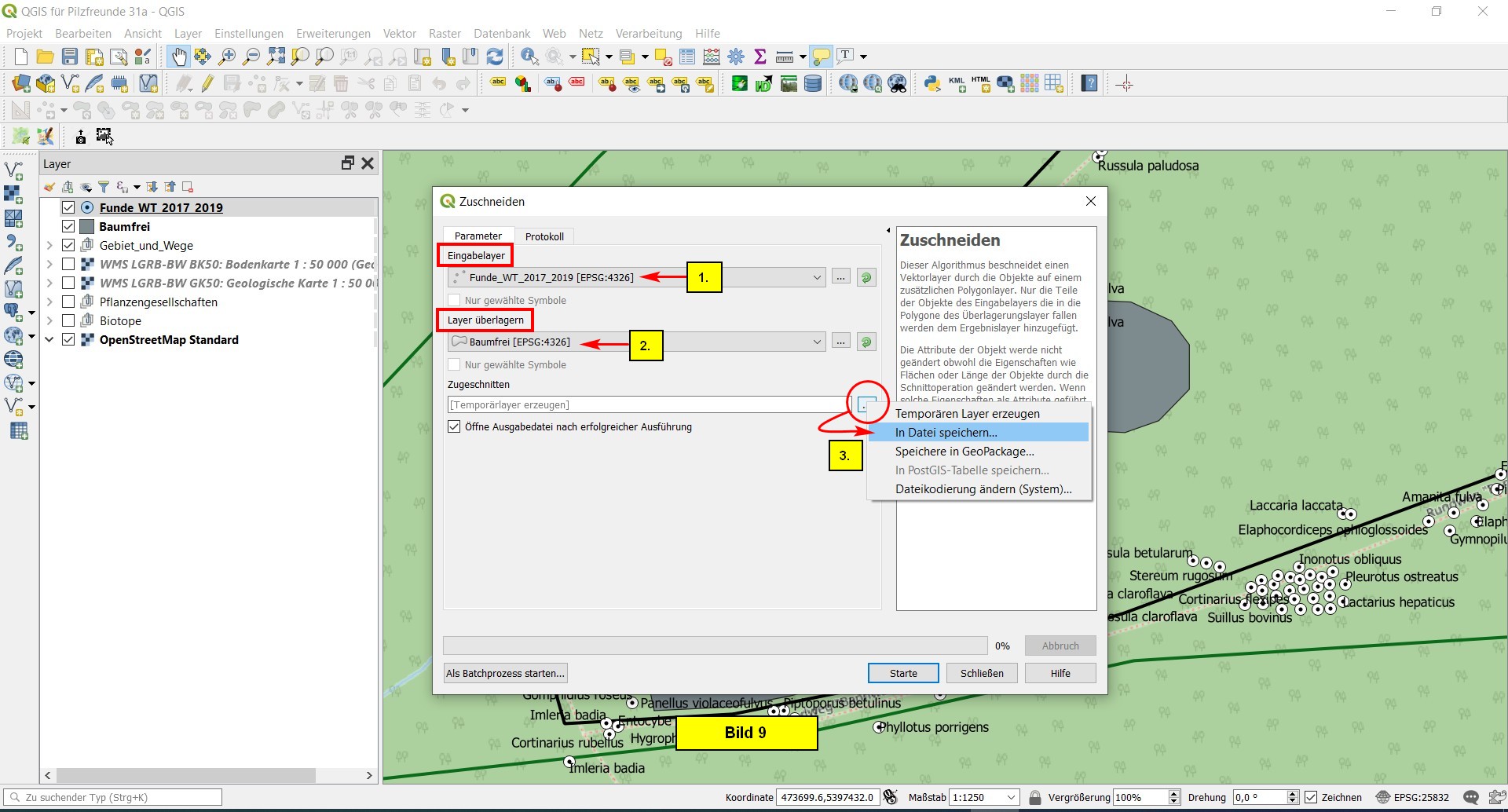Image resolution: width=1508 pixels, height=812 pixels.
Task: Expand the Pflanzengesellschaften layer group
Action: point(49,302)
